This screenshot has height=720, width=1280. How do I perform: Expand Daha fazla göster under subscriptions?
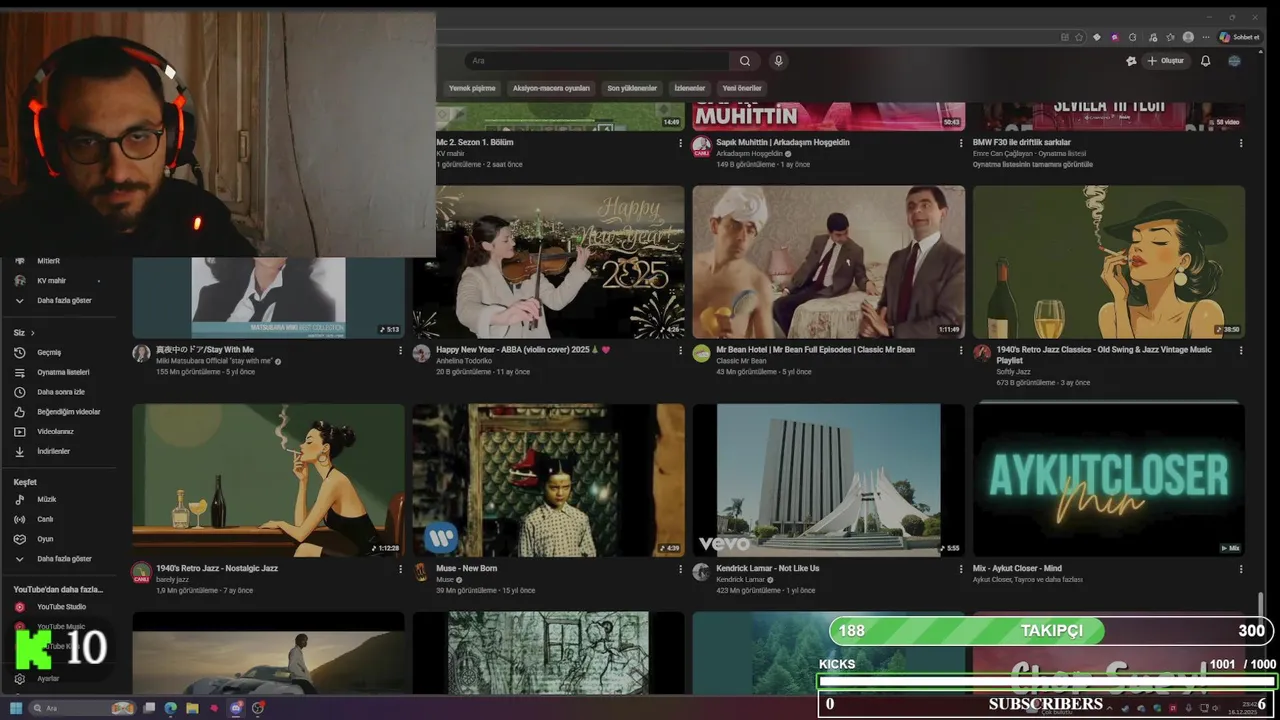(66, 300)
